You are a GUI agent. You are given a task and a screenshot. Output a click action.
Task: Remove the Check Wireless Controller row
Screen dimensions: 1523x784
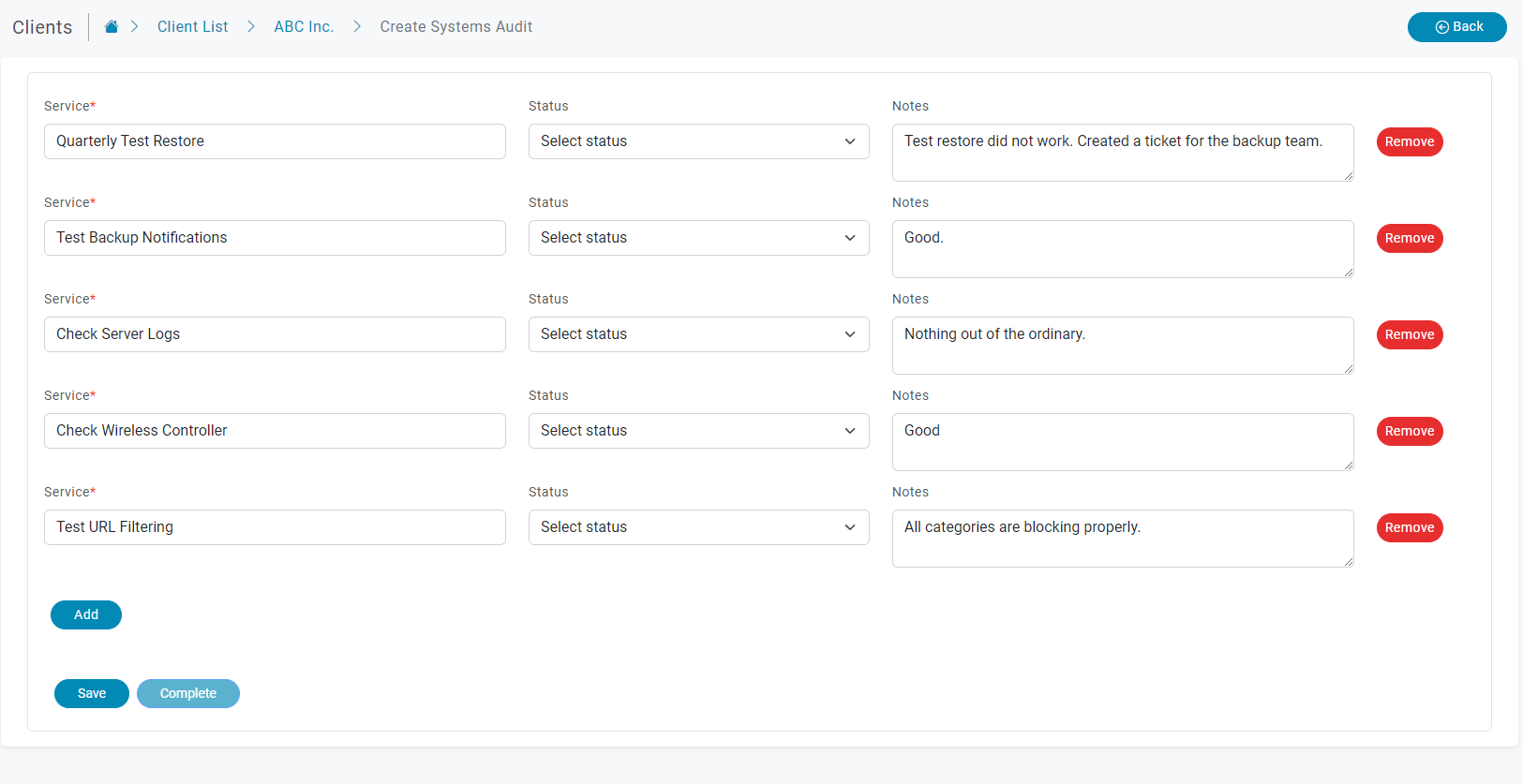tap(1409, 431)
